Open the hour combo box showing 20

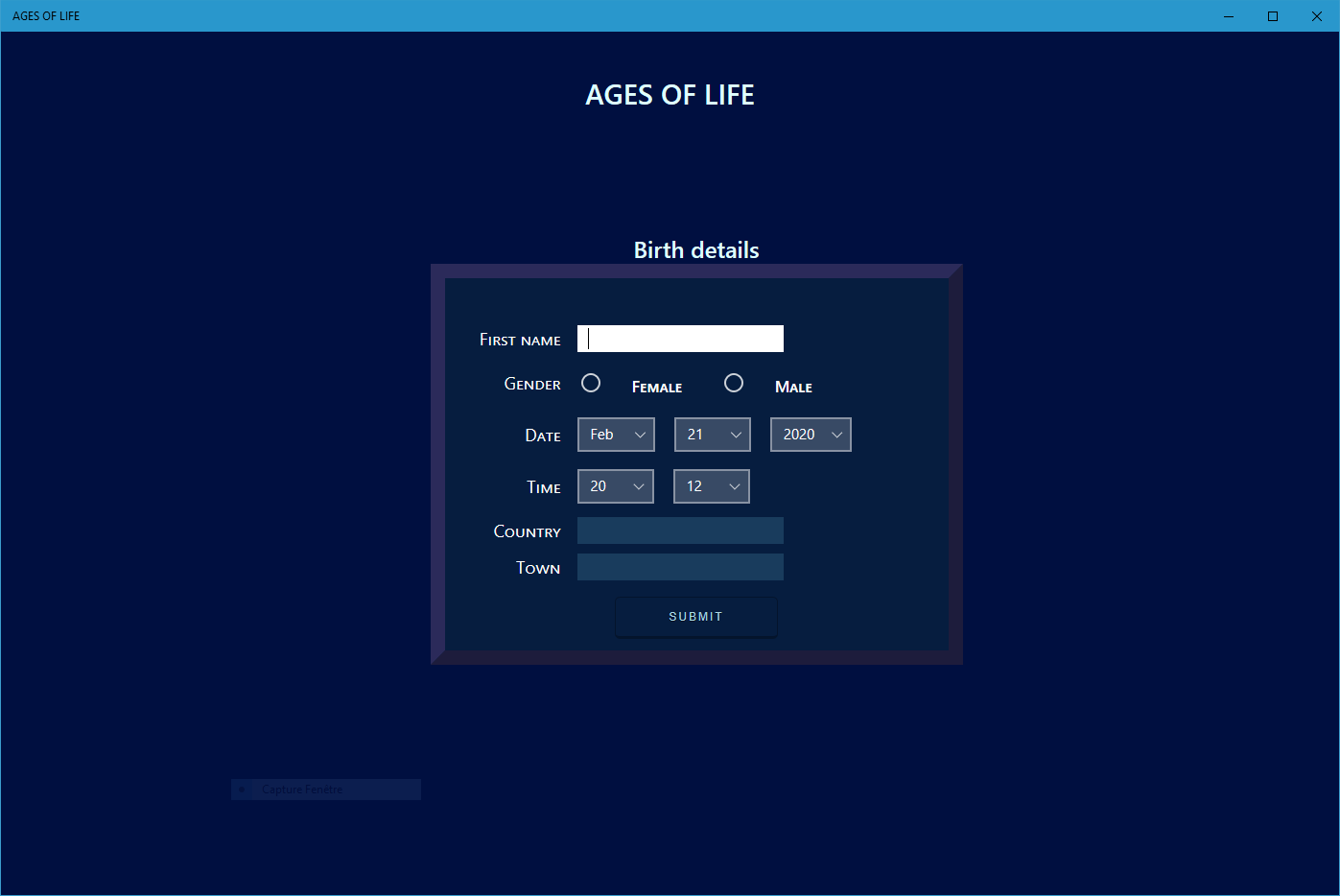[615, 485]
